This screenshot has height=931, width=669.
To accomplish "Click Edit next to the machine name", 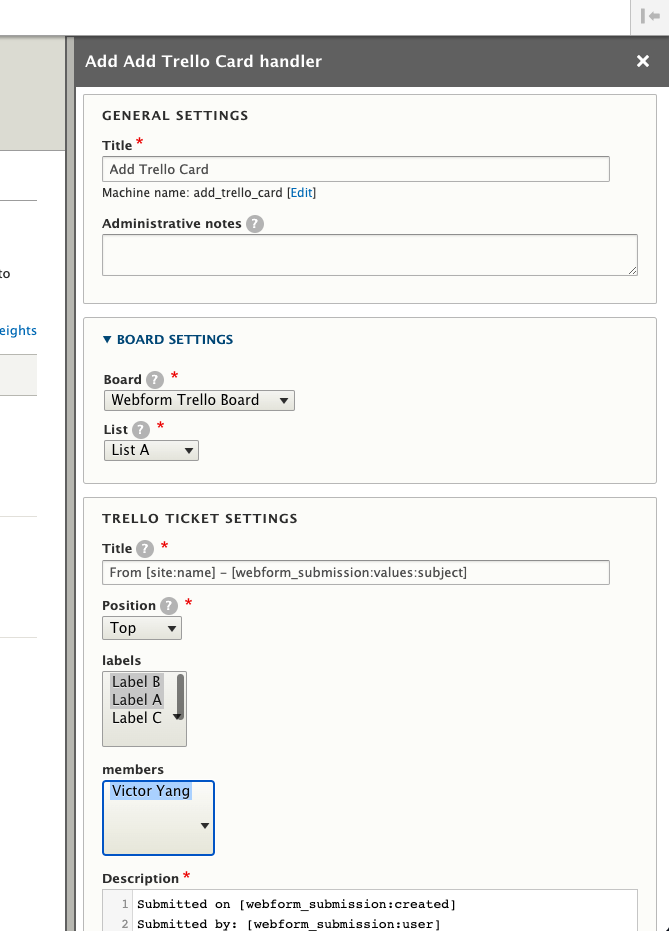I will (300, 192).
